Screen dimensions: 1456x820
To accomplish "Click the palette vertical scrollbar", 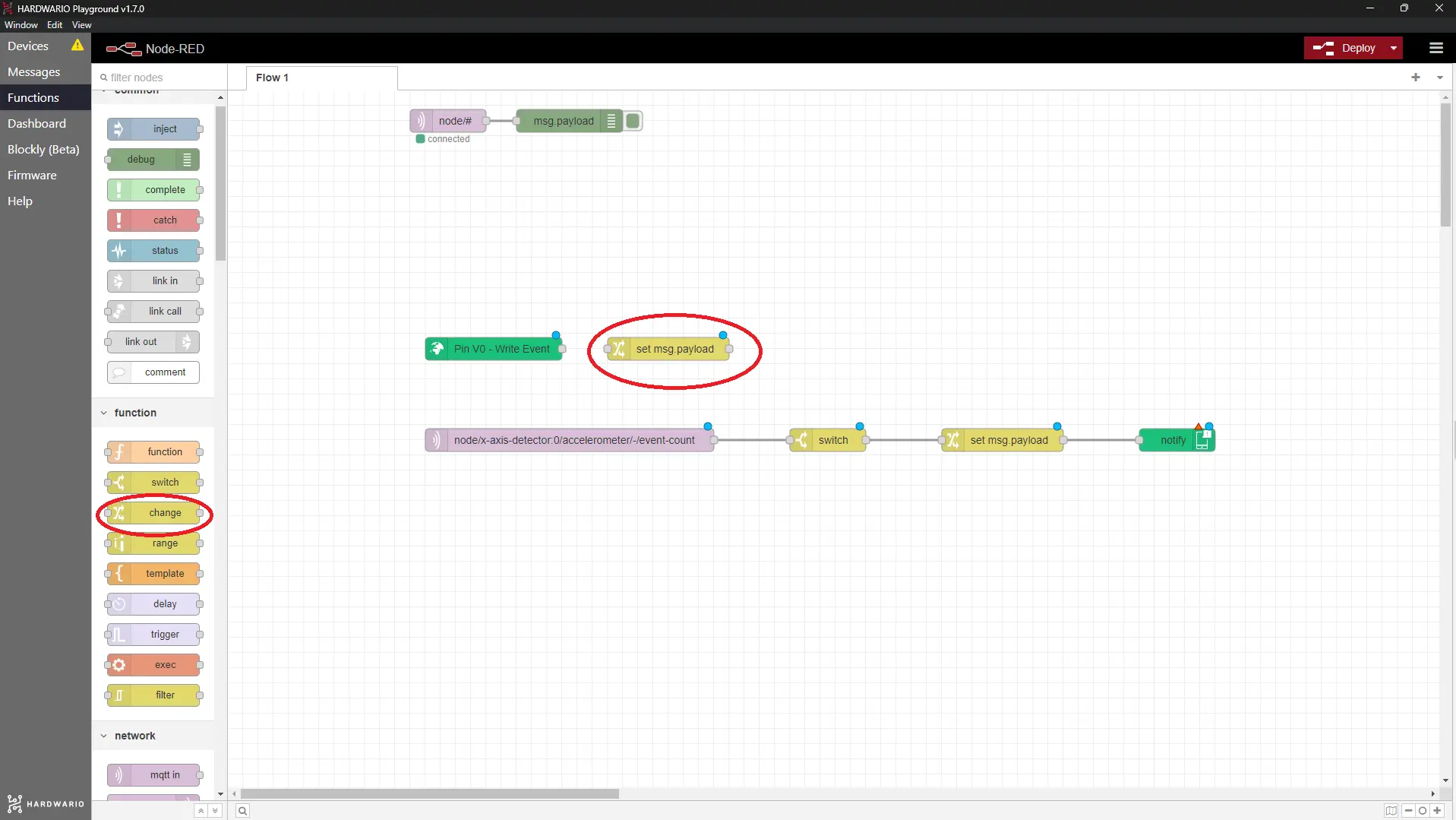I will coord(220,182).
